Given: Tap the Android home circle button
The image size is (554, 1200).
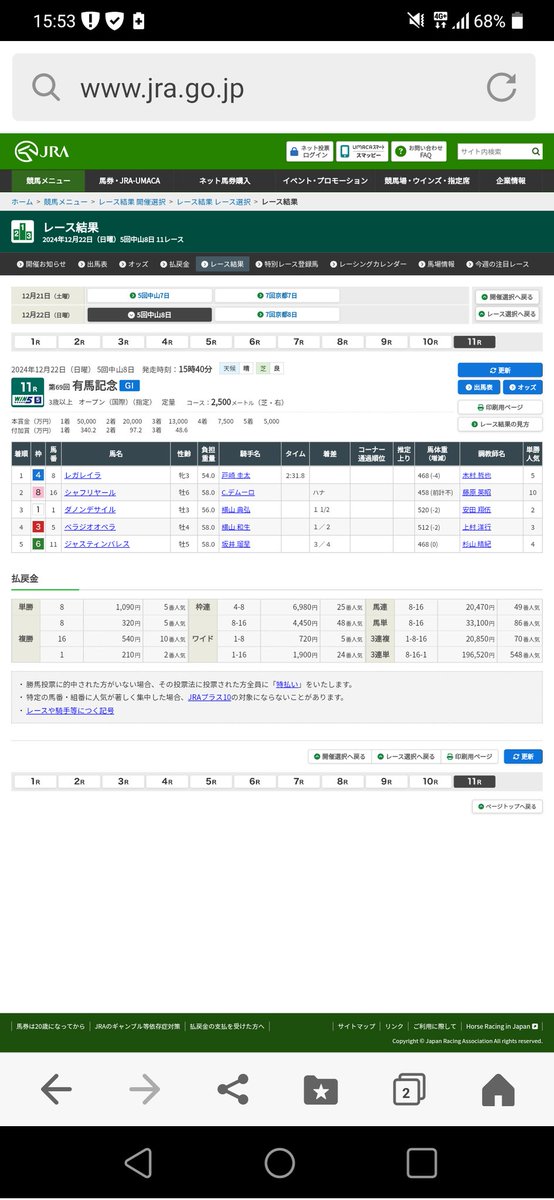Looking at the screenshot, I should click(280, 1162).
